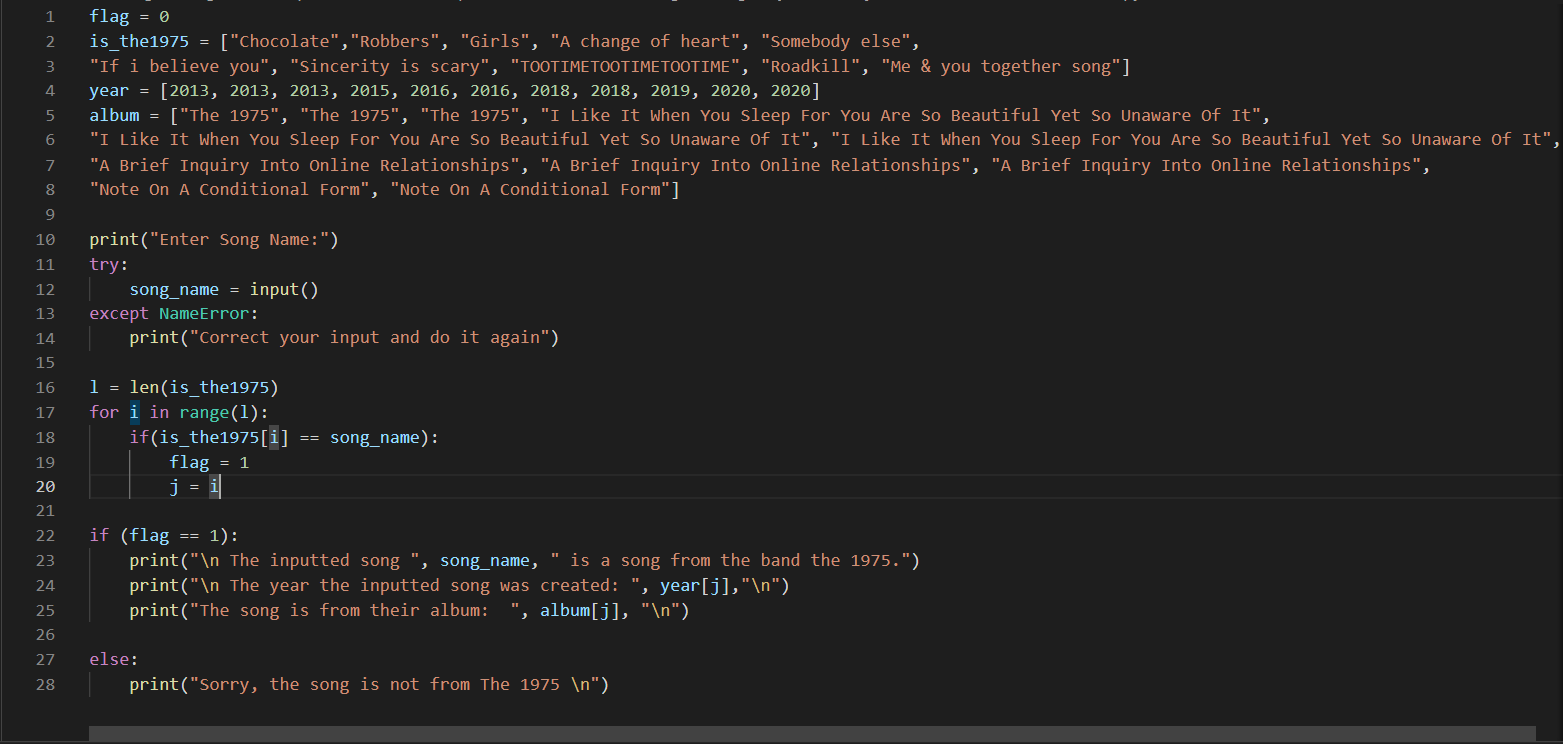The width and height of the screenshot is (1563, 744).
Task: Select the print statement for Enter Song Name
Action: pyautogui.click(x=213, y=238)
